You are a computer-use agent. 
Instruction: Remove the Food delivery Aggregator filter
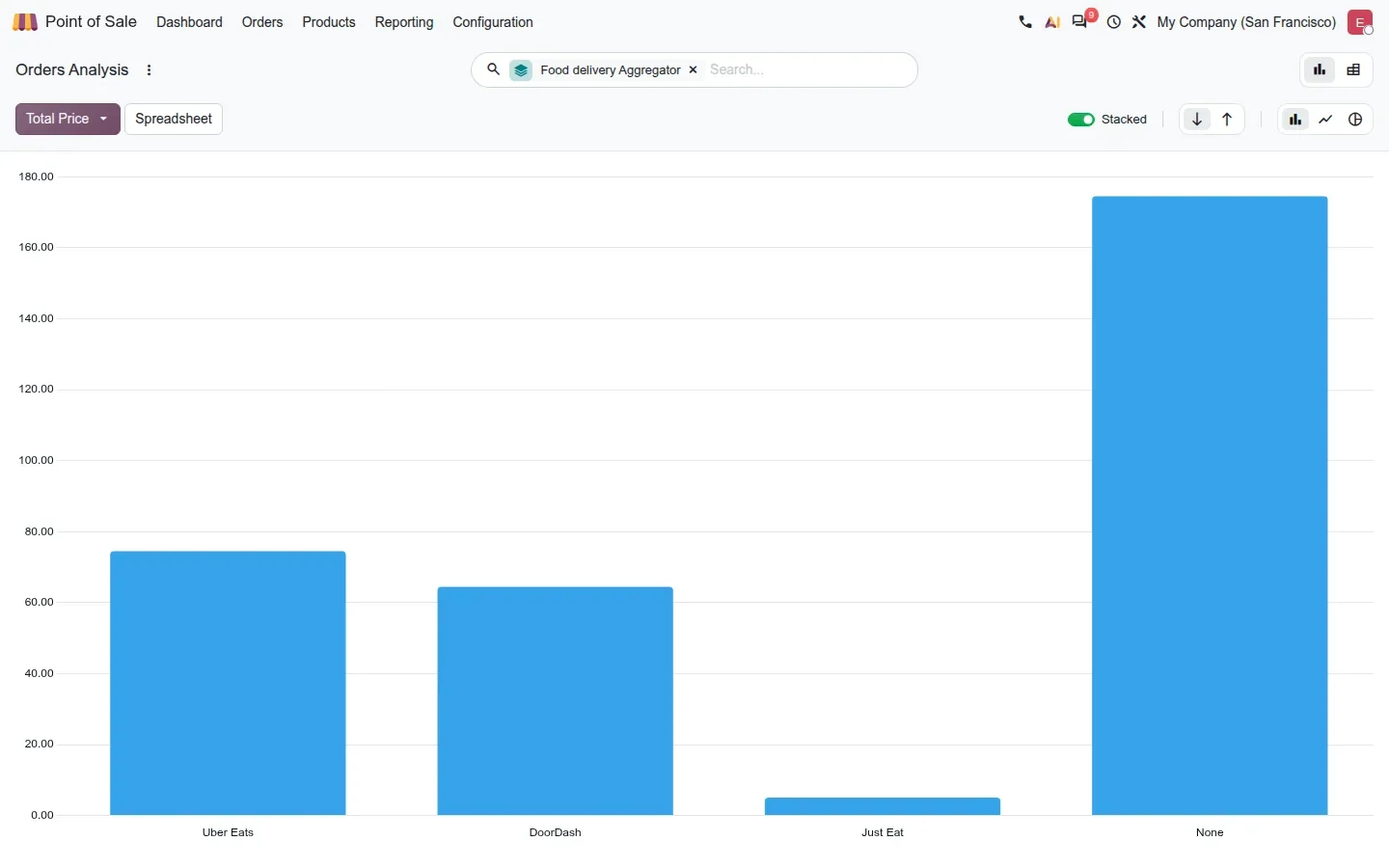(x=693, y=70)
